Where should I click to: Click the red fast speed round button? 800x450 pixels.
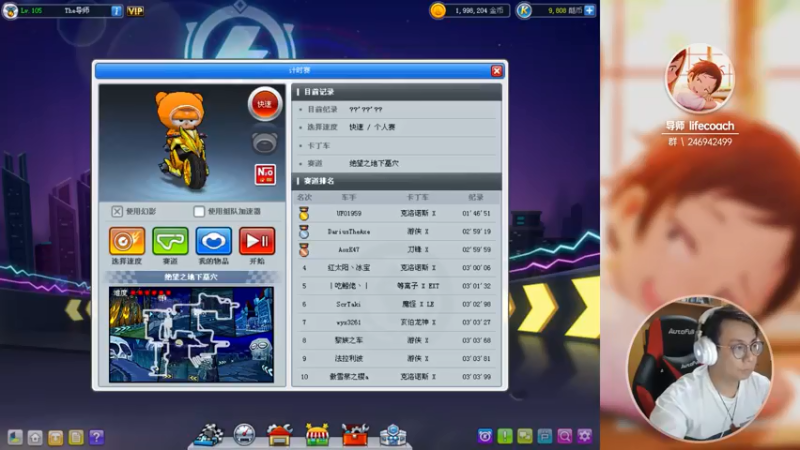[264, 104]
